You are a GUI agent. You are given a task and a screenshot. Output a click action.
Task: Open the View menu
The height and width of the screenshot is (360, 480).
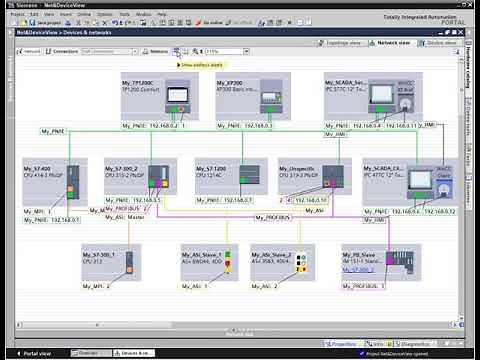49,14
